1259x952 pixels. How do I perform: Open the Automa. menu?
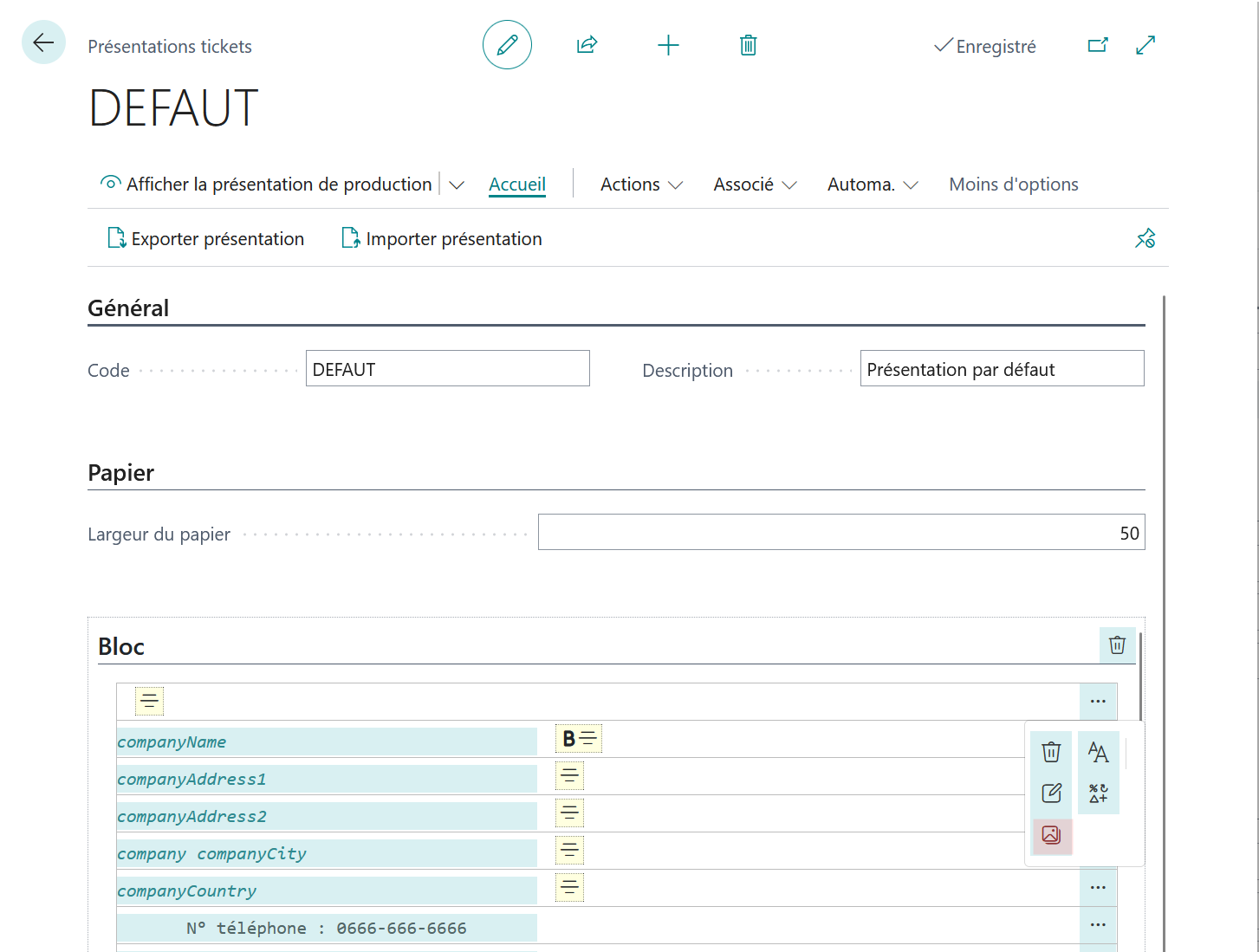coord(873,185)
